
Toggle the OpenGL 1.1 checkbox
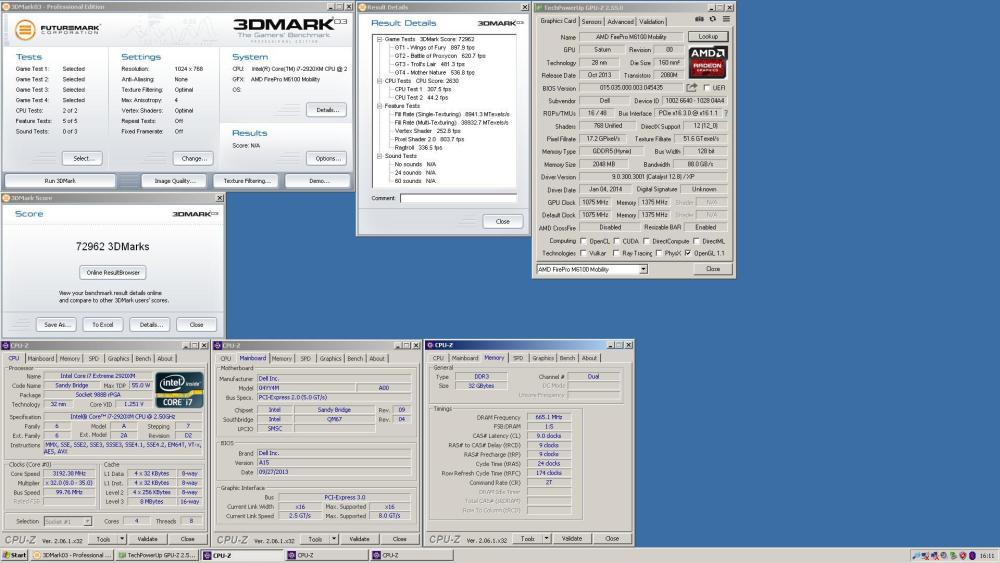[688, 253]
